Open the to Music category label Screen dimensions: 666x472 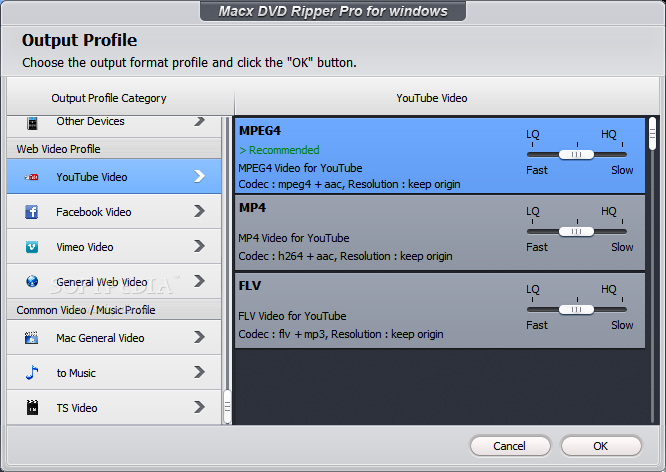[76, 373]
